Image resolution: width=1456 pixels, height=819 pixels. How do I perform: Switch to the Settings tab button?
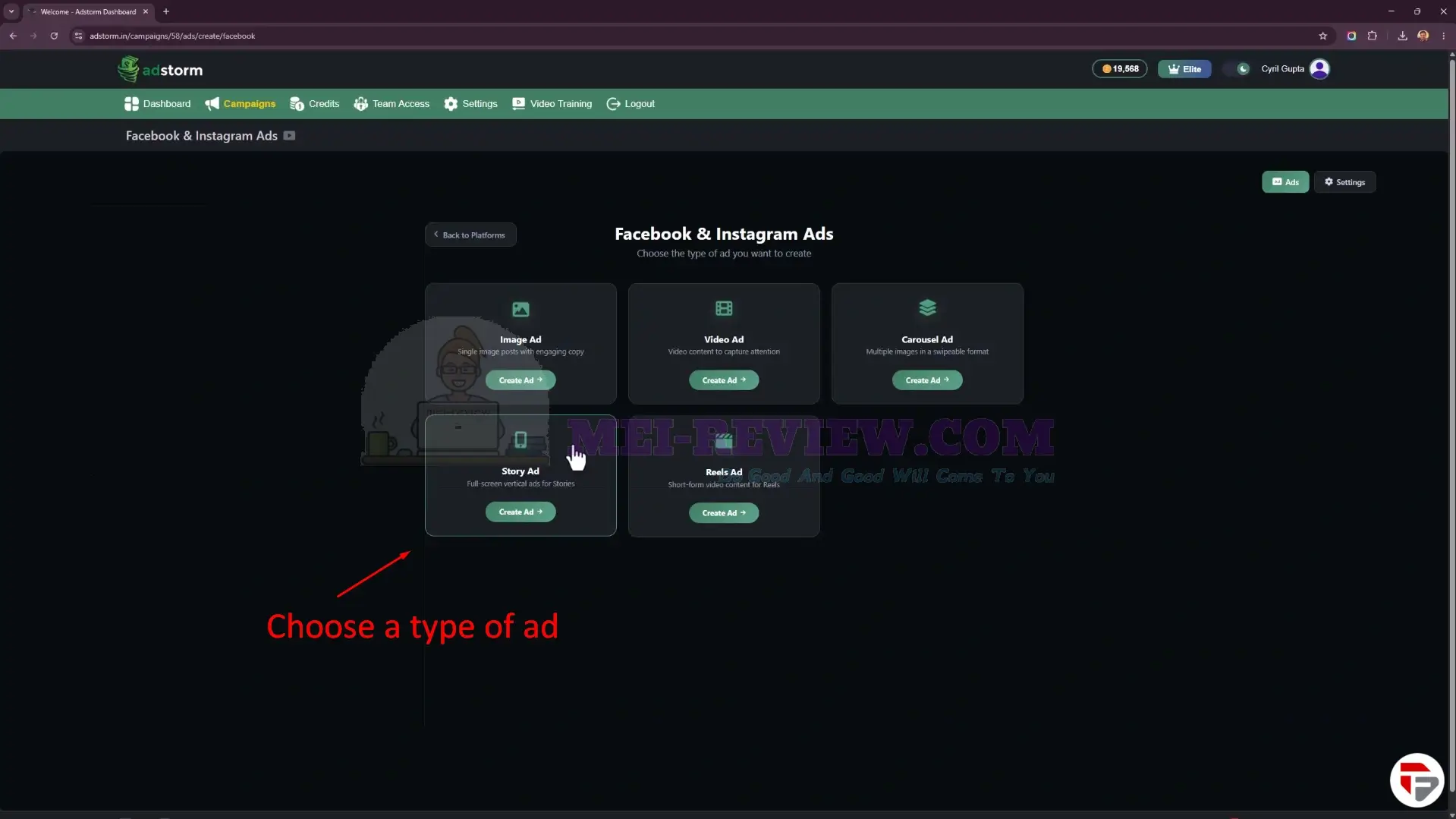coord(1344,182)
